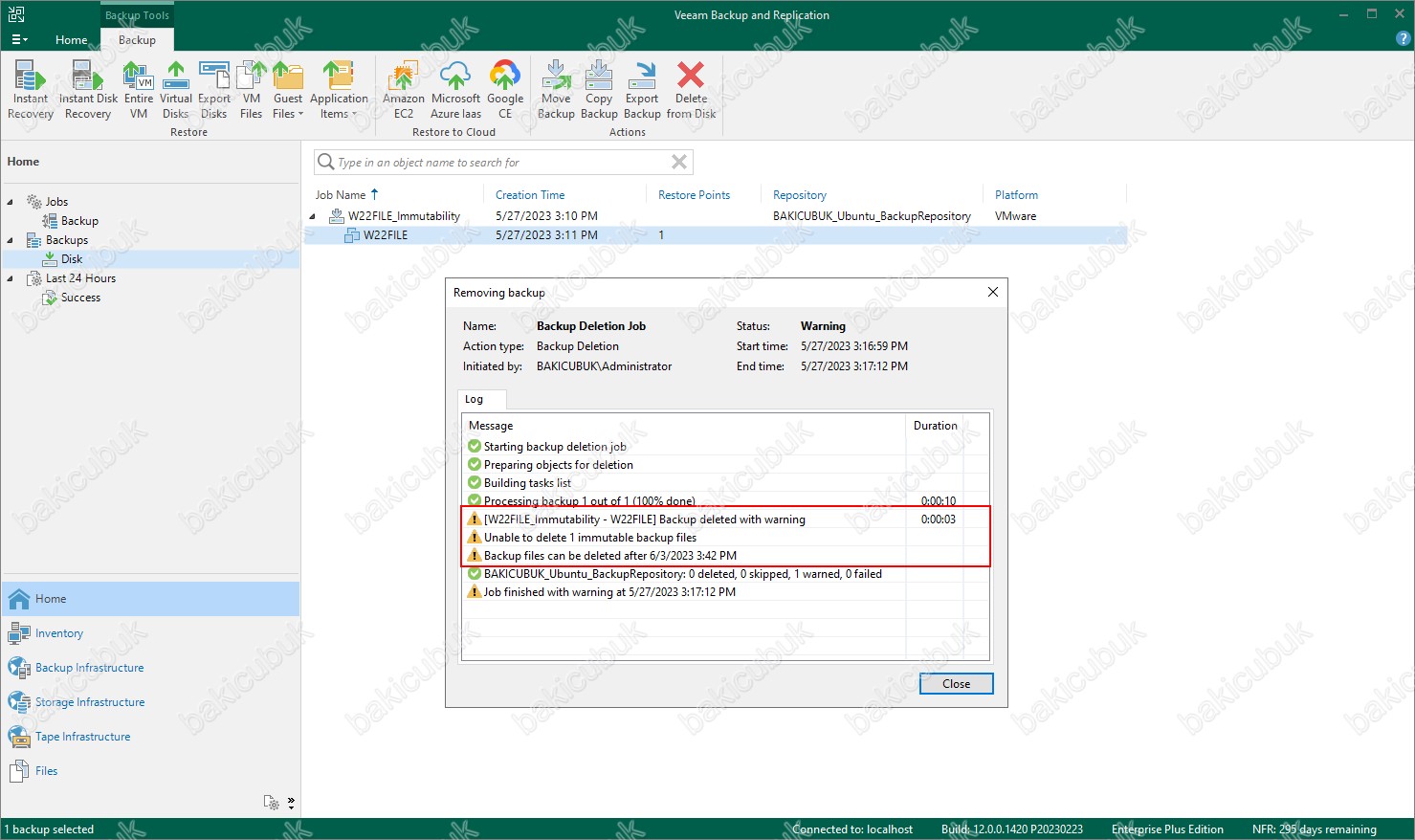
Task: Collapse Backups tree node
Action: pyautogui.click(x=11, y=240)
